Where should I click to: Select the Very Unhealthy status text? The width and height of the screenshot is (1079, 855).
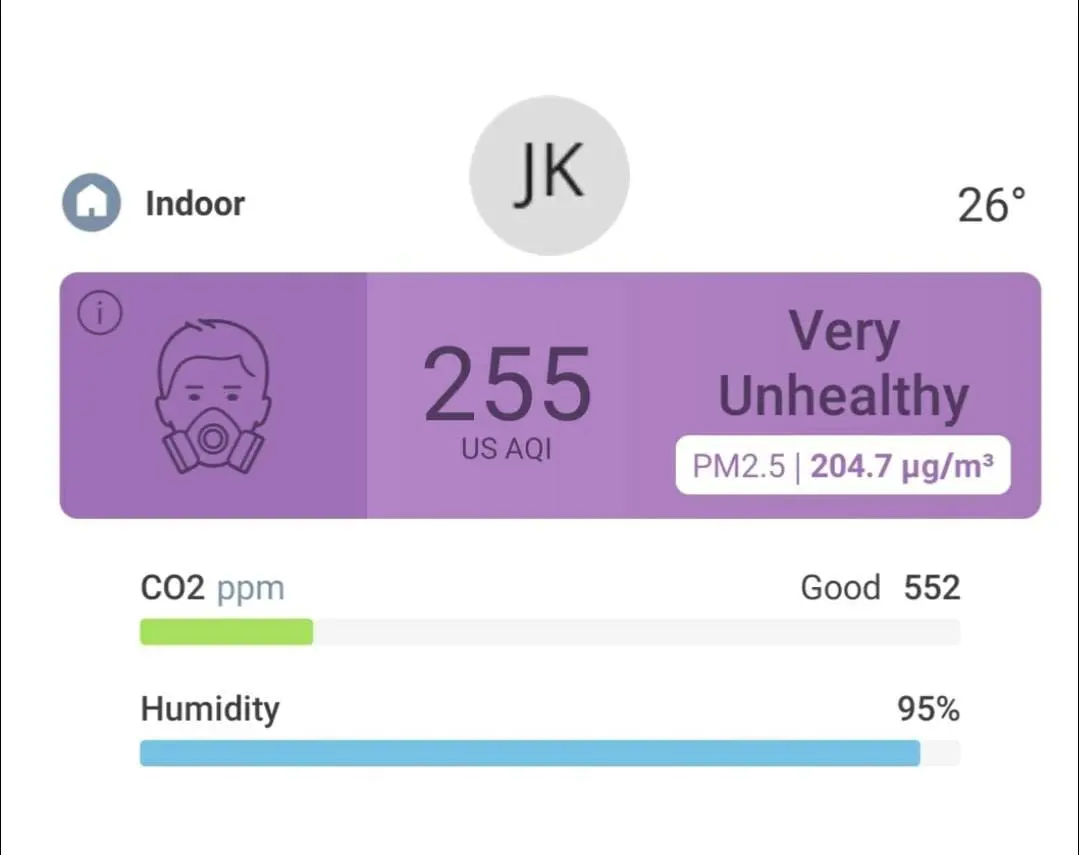pos(844,364)
